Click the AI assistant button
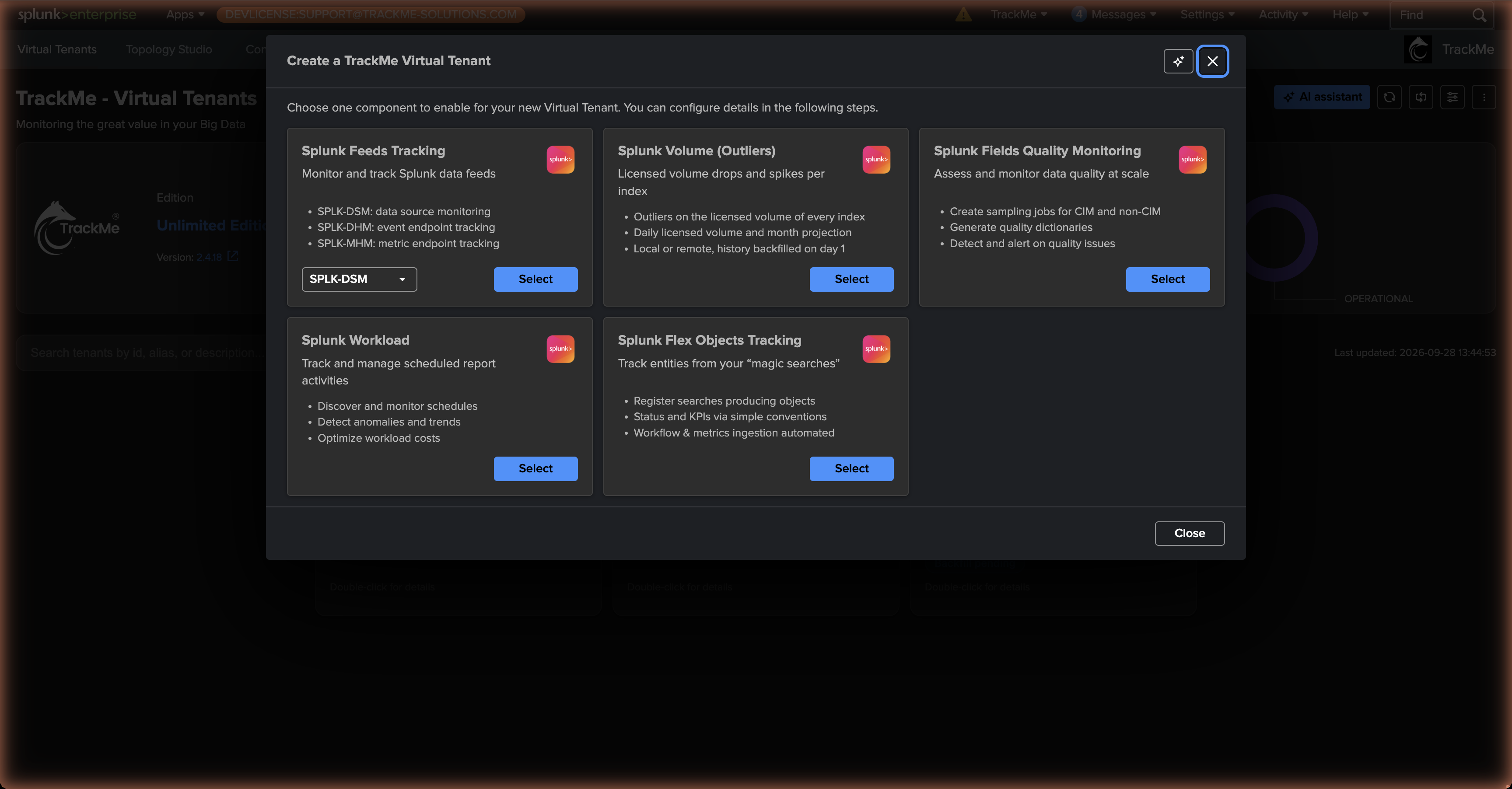The width and height of the screenshot is (1512, 789). click(1322, 98)
